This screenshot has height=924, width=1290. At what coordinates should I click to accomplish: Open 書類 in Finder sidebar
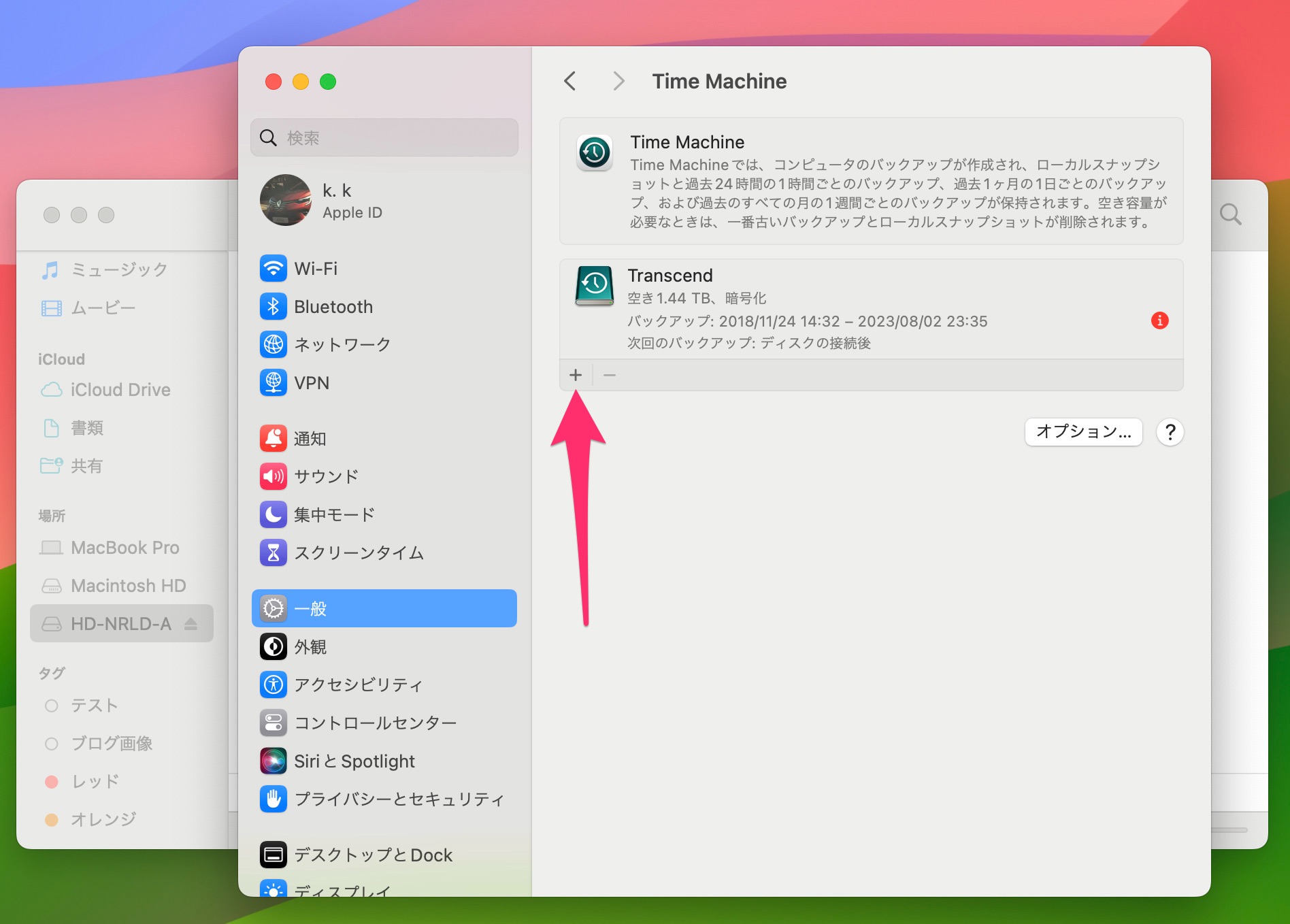pos(121,428)
